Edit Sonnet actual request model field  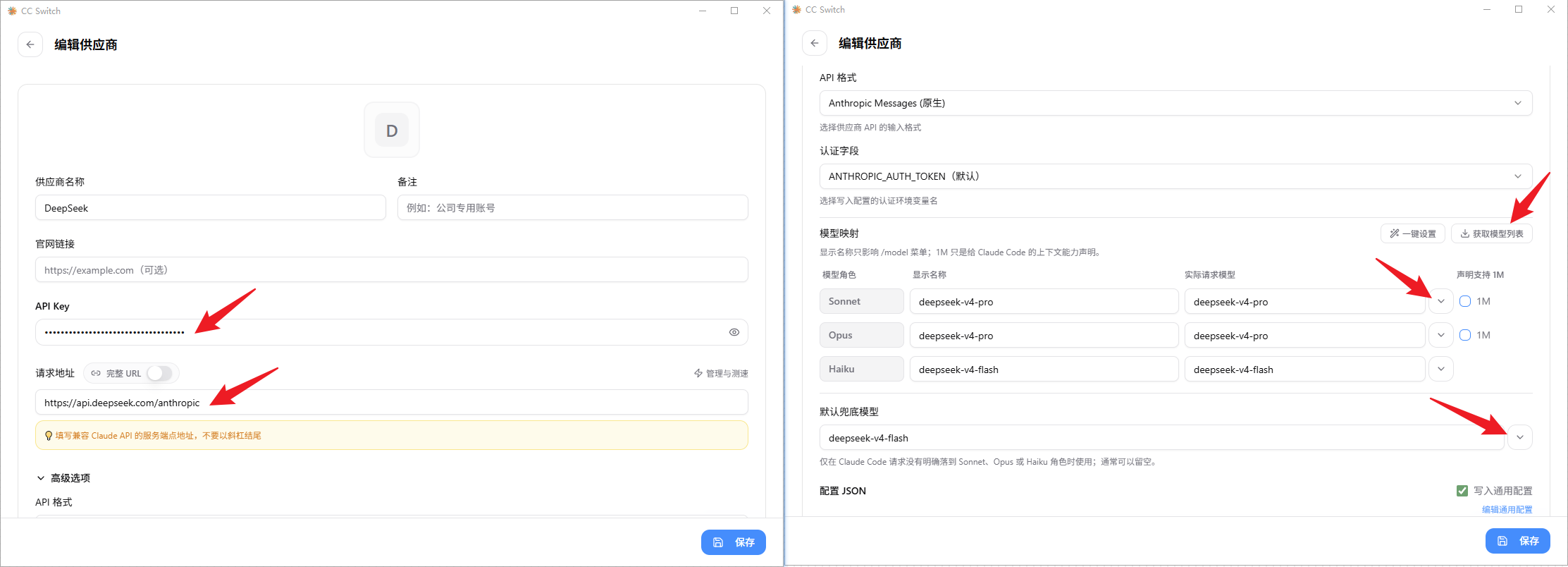click(x=1305, y=301)
